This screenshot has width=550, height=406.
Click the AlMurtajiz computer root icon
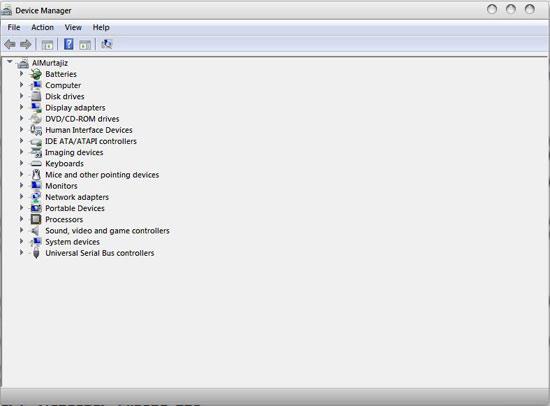click(23, 63)
